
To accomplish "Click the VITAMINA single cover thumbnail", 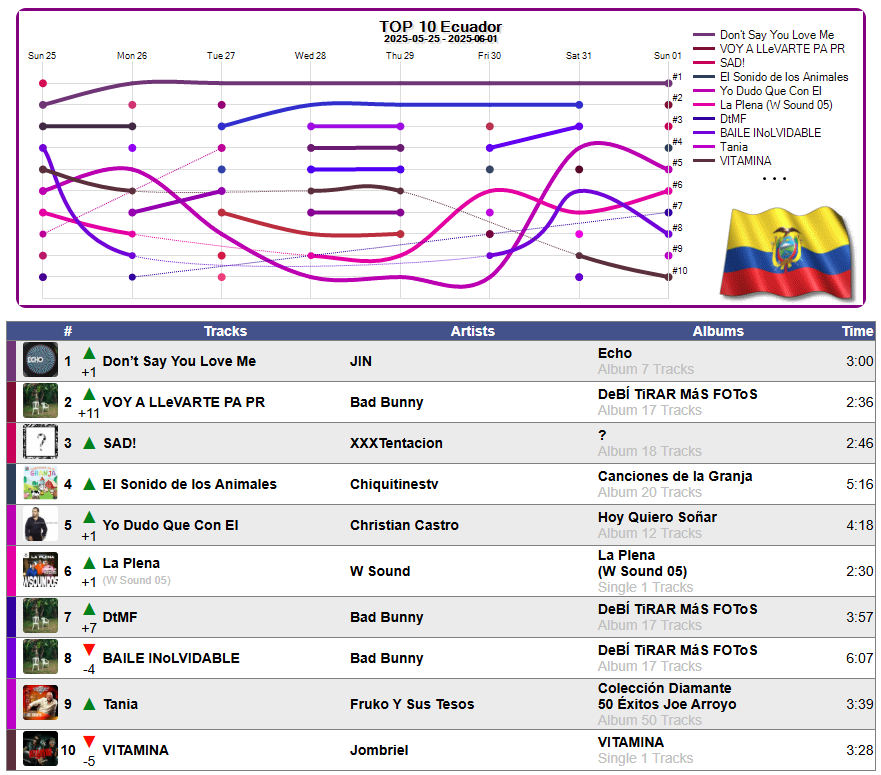I will (40, 749).
